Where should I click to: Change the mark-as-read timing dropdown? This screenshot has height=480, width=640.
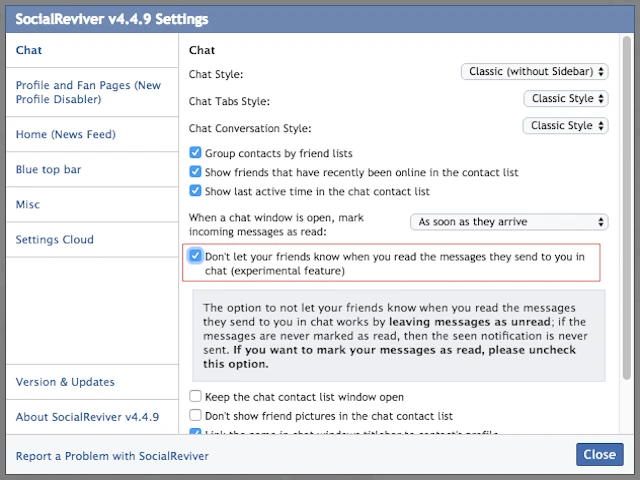tap(509, 222)
